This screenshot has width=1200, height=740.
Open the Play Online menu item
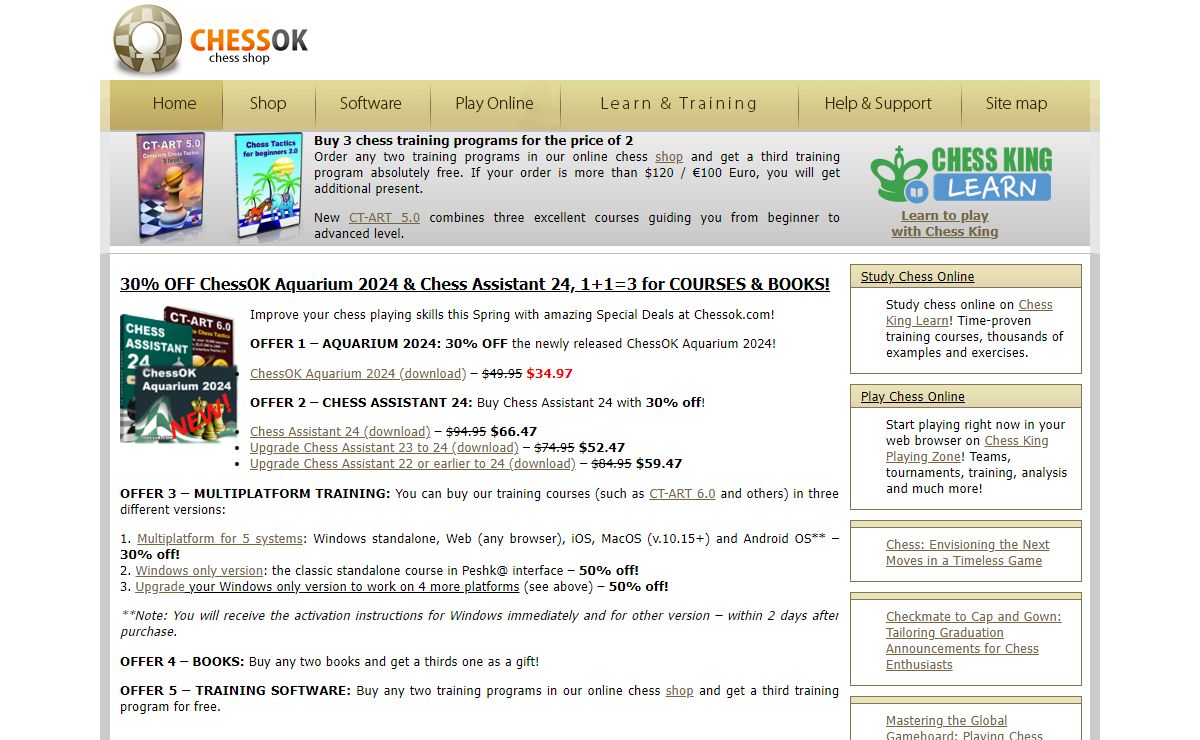[494, 104]
